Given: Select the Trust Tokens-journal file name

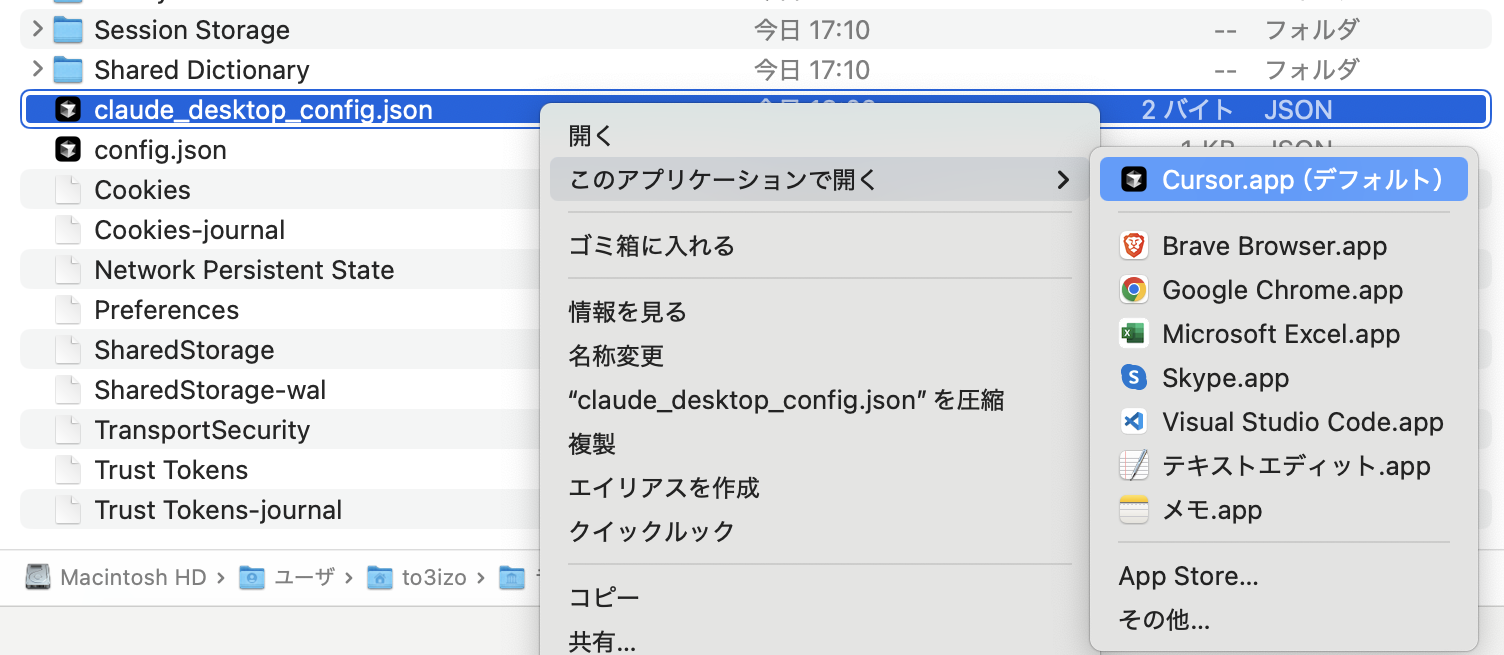Looking at the screenshot, I should pyautogui.click(x=218, y=510).
